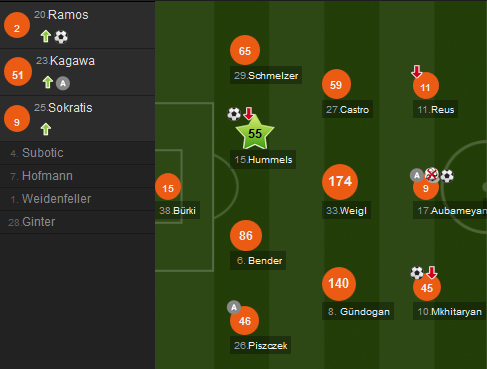Click the missed penalty icon above Aubameyang
The image size is (487, 369).
[432, 175]
